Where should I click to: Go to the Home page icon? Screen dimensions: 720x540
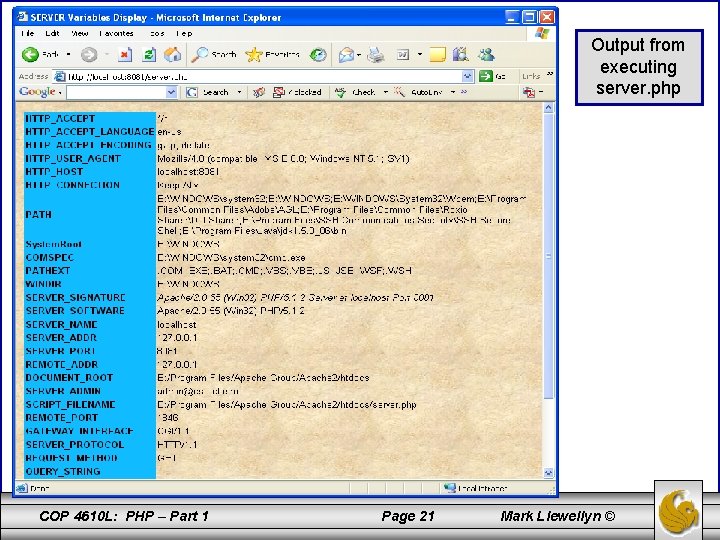(173, 55)
